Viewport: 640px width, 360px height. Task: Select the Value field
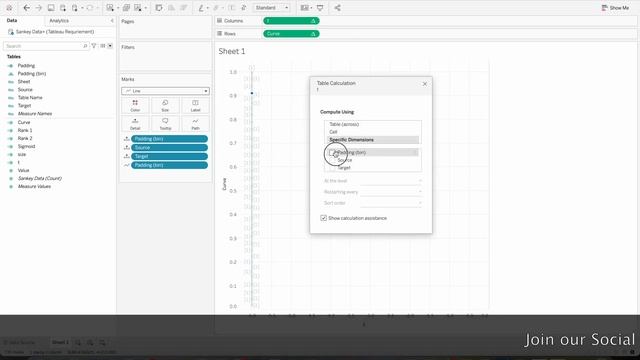[23, 171]
